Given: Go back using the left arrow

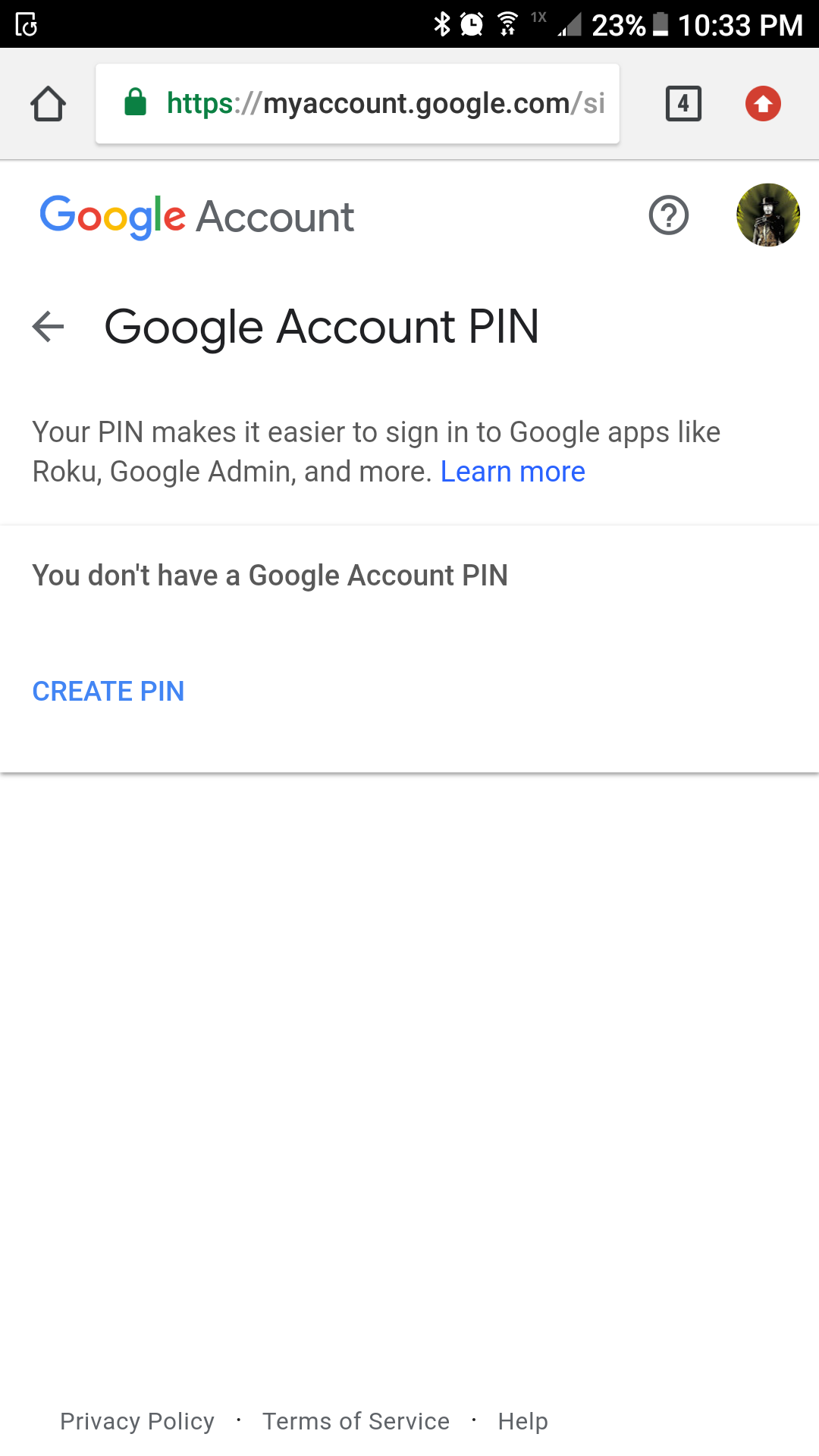Looking at the screenshot, I should pos(49,327).
